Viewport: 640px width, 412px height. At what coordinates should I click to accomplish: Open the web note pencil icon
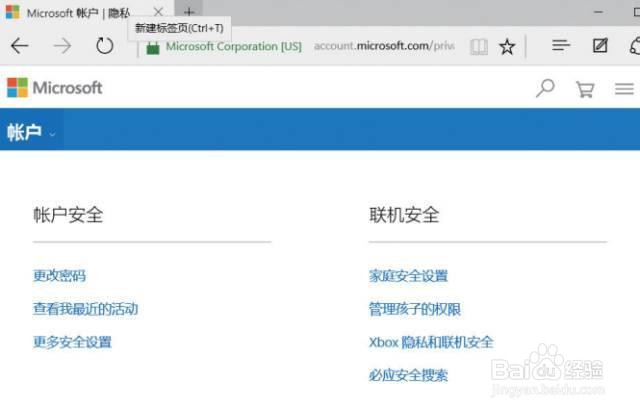(600, 45)
